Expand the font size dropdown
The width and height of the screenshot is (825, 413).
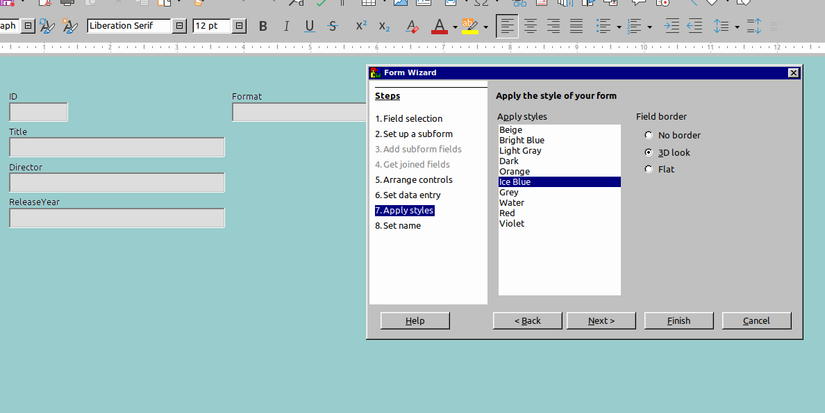pos(241,26)
